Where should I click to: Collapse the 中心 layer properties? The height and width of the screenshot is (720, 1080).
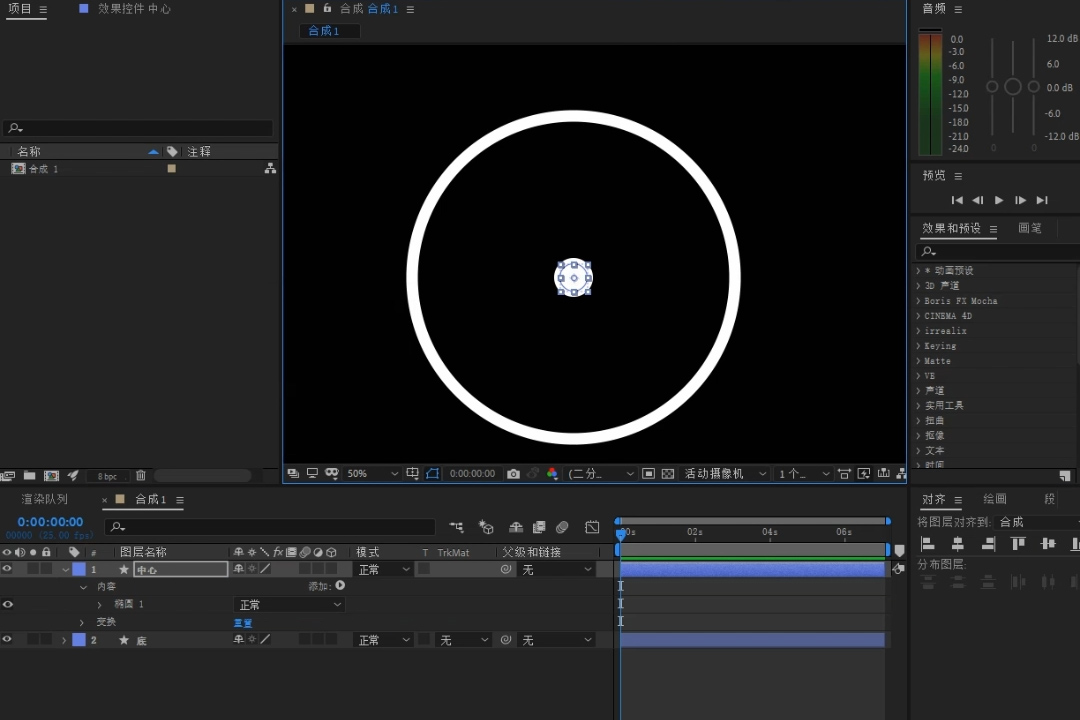65,570
